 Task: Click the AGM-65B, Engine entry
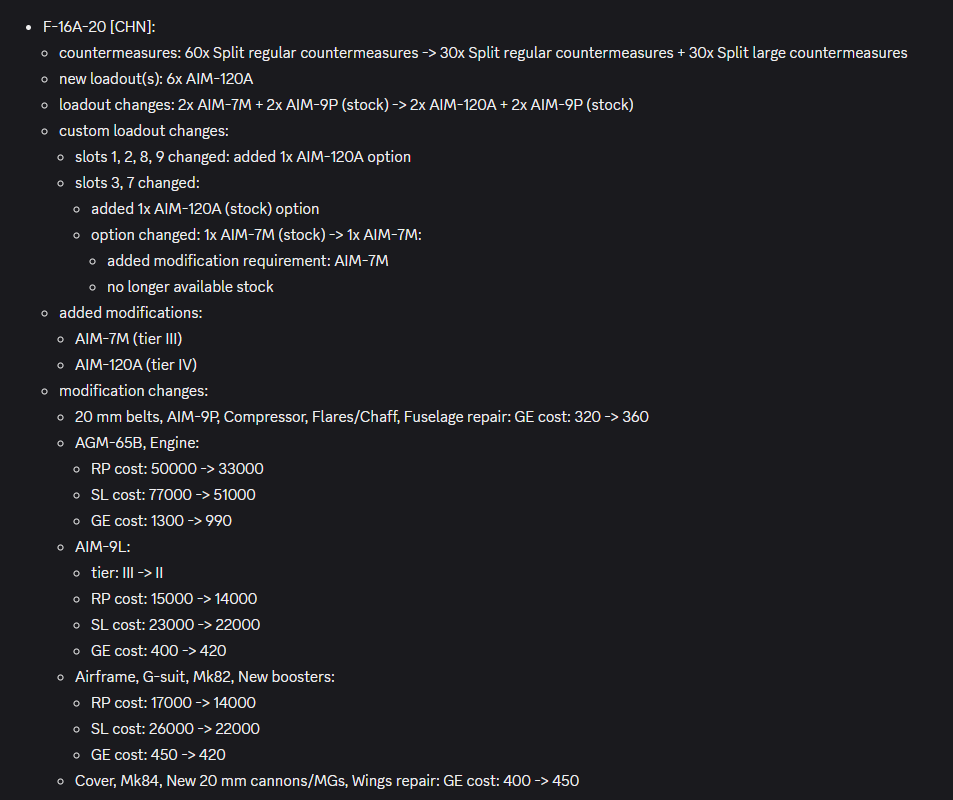[x=137, y=443]
